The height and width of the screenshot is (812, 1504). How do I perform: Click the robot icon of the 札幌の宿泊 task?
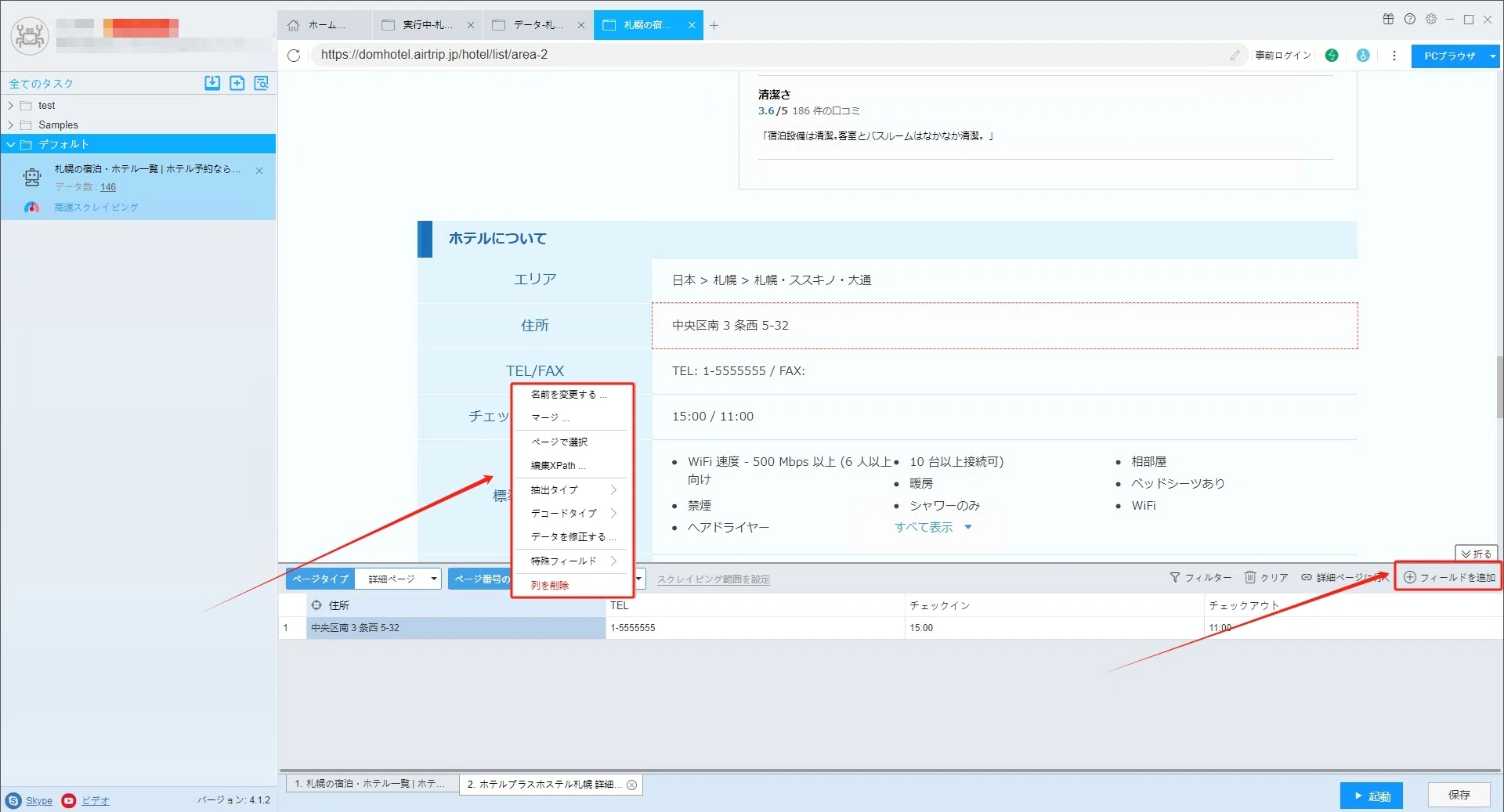click(32, 178)
